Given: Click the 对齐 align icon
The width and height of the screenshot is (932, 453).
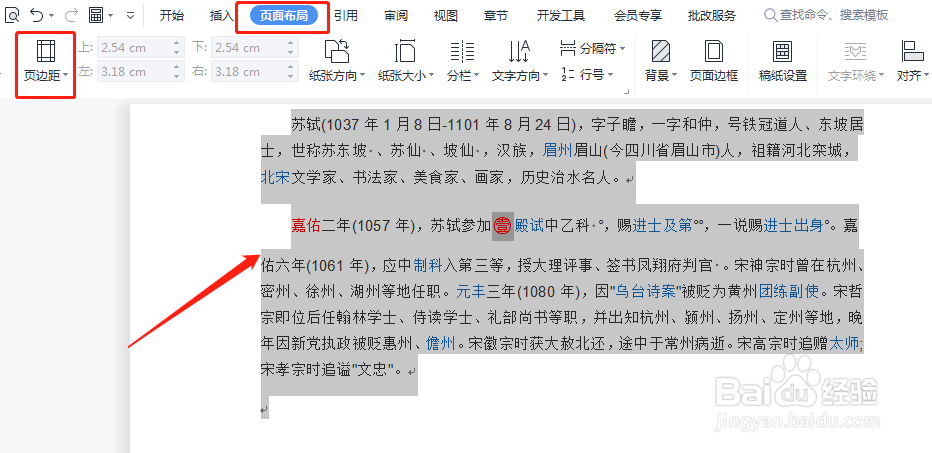Looking at the screenshot, I should tap(911, 51).
